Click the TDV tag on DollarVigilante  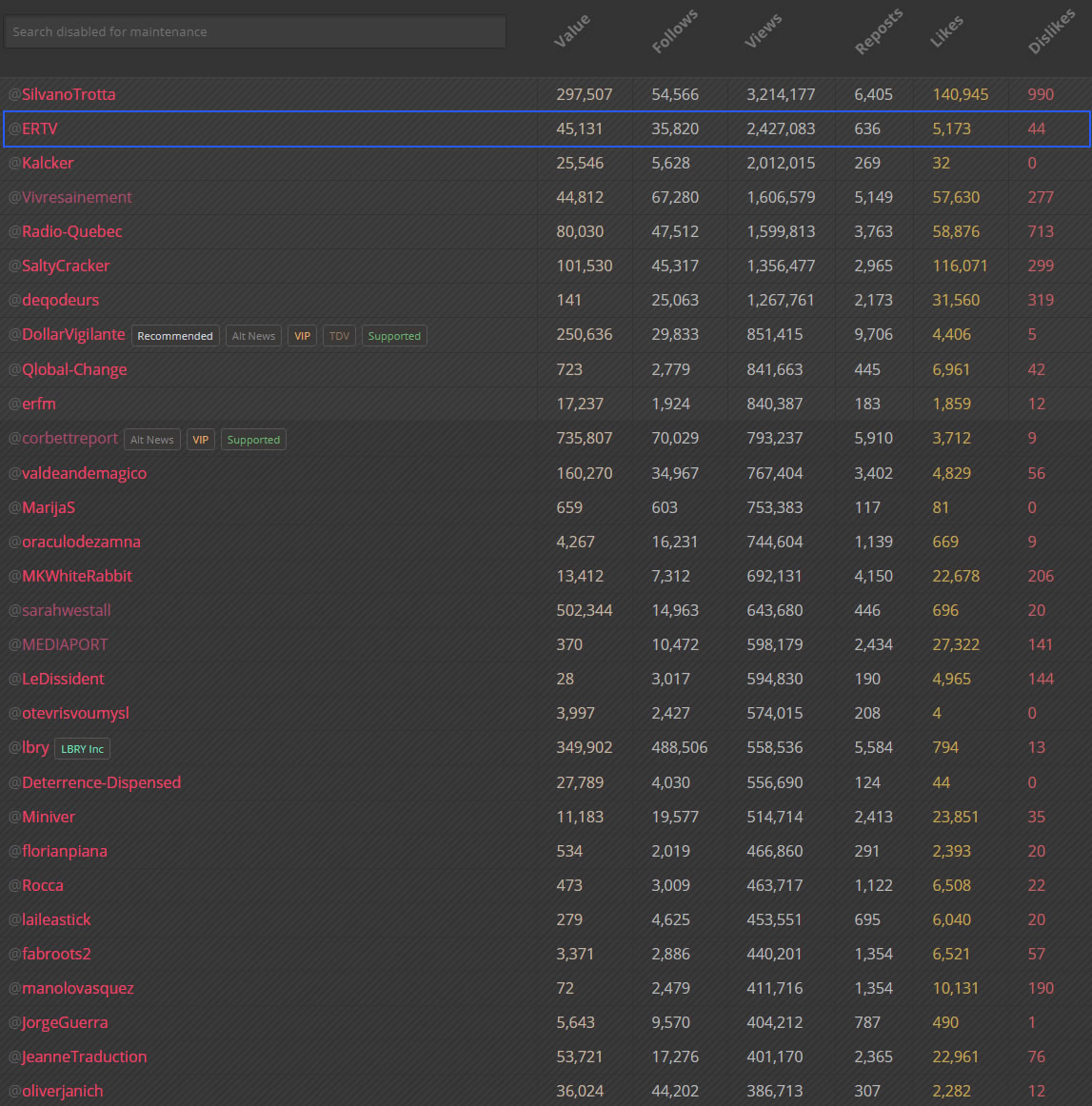point(339,336)
